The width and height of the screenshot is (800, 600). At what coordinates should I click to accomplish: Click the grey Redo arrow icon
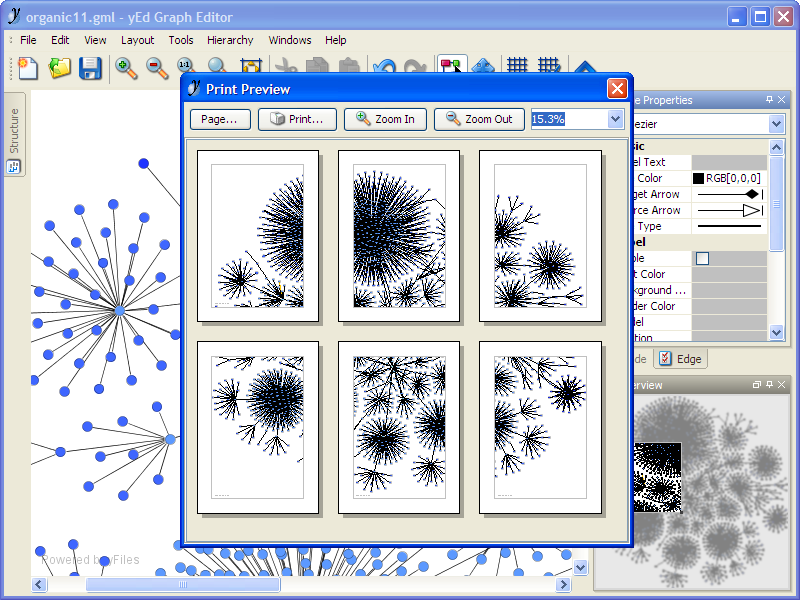(415, 67)
